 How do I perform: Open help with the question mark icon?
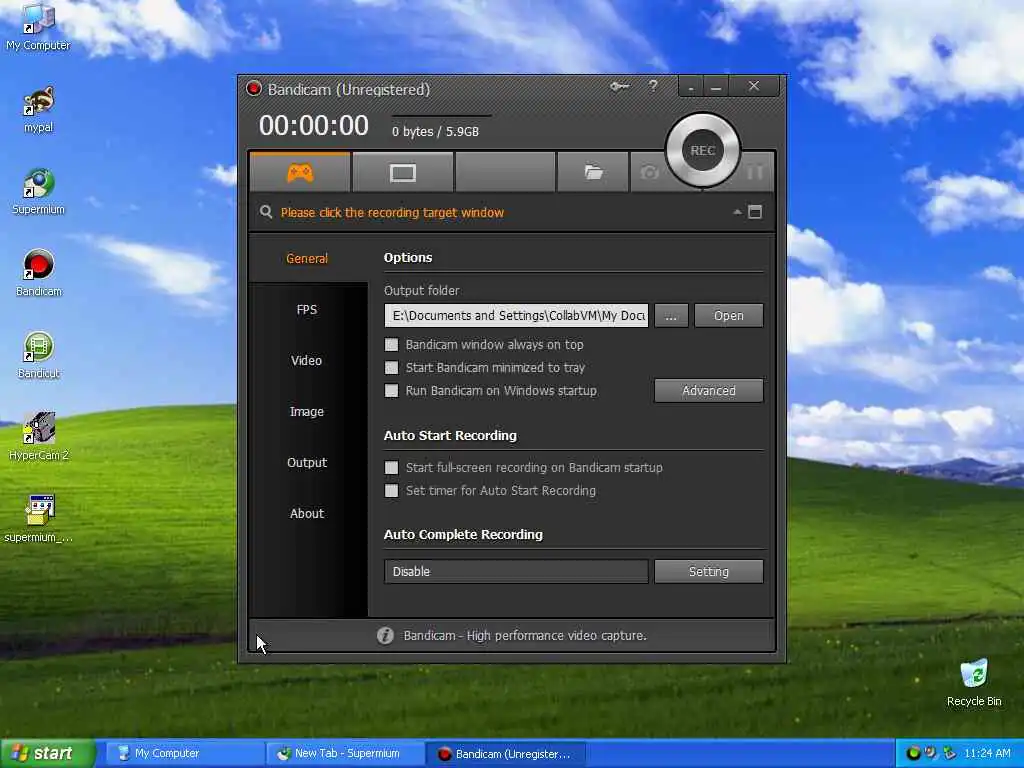653,86
